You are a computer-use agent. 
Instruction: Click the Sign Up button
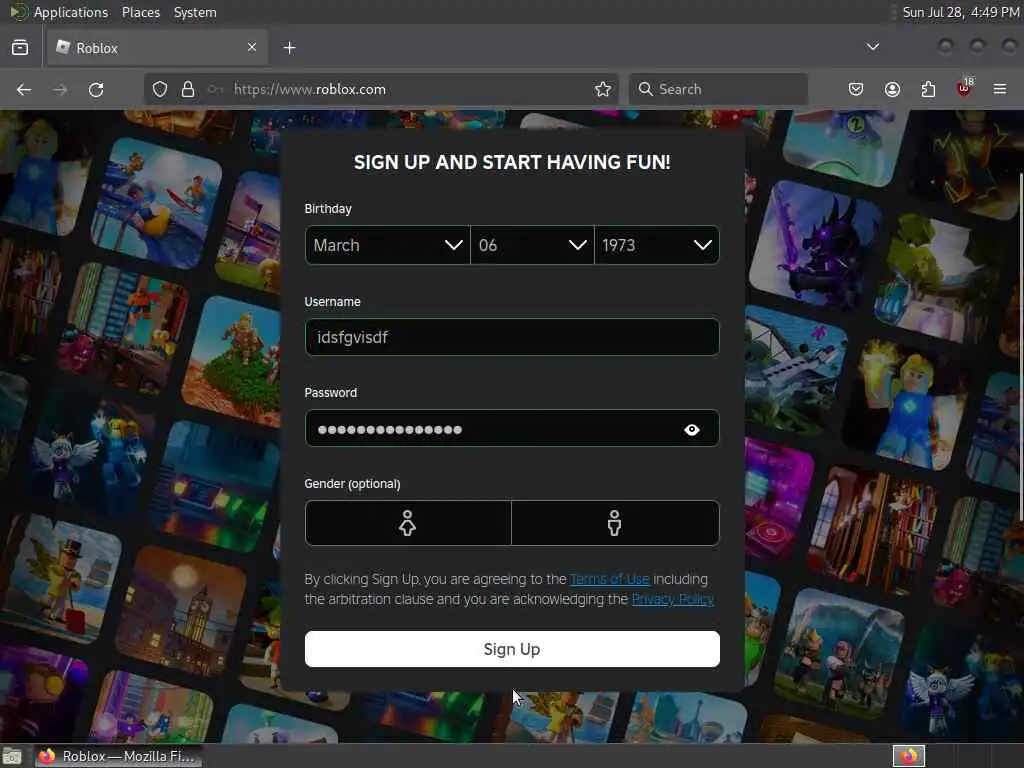[x=512, y=649]
